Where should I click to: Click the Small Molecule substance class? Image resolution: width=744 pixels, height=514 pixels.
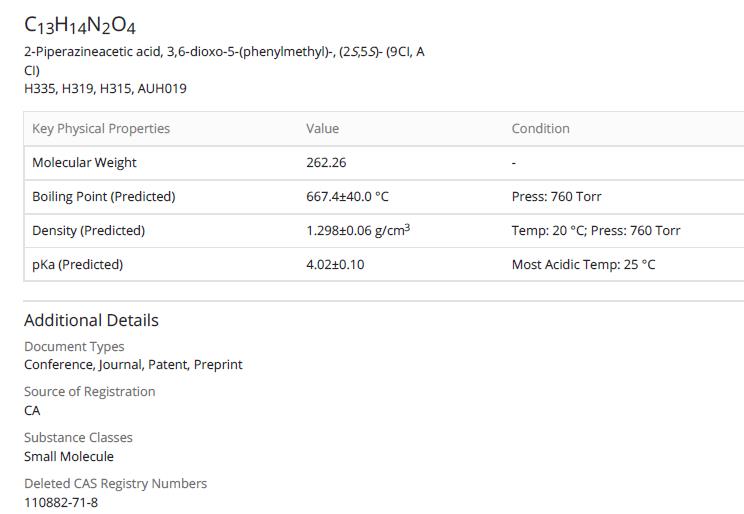(x=69, y=456)
